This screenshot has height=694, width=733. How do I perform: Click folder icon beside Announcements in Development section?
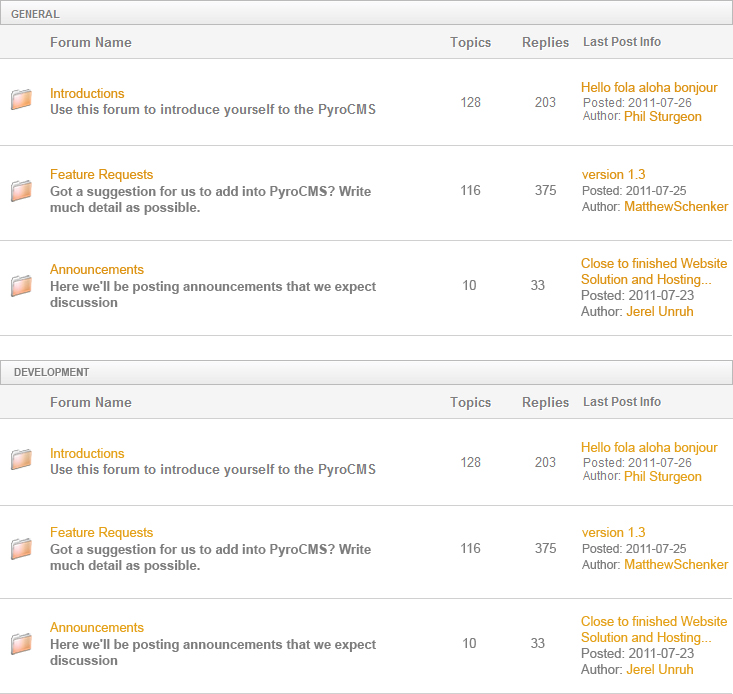[x=22, y=643]
